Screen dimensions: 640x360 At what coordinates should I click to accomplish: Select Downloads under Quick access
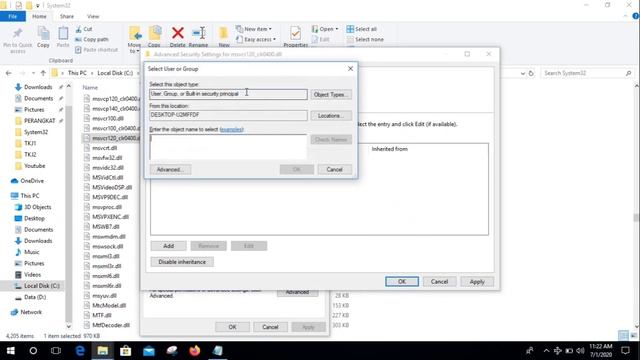point(38,87)
